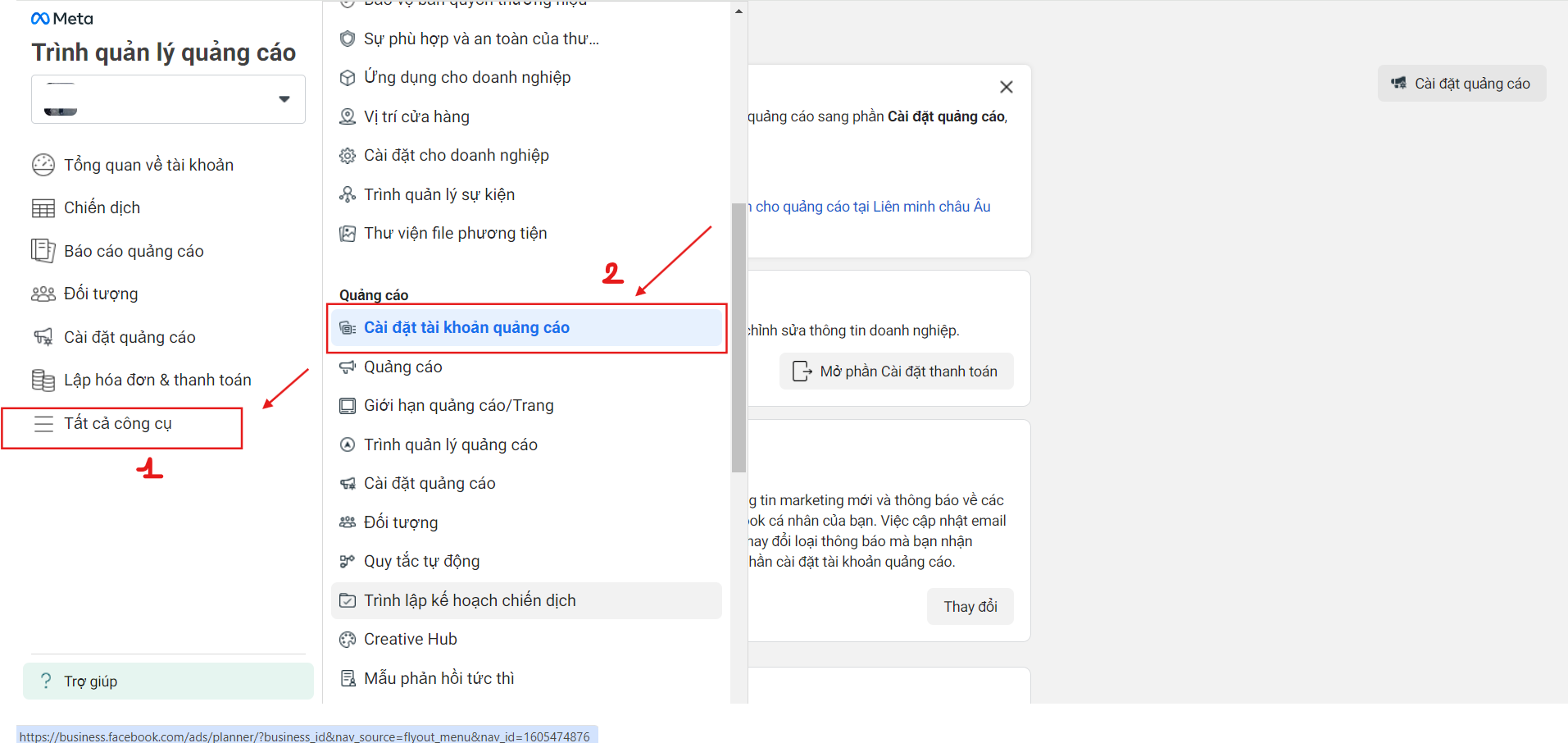Click the top-right Cài đặt quảng cáo button
Image resolution: width=1568 pixels, height=743 pixels.
(1461, 84)
